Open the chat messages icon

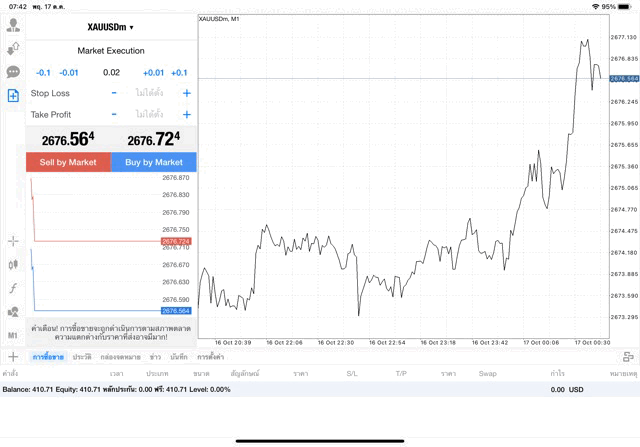pos(13,72)
